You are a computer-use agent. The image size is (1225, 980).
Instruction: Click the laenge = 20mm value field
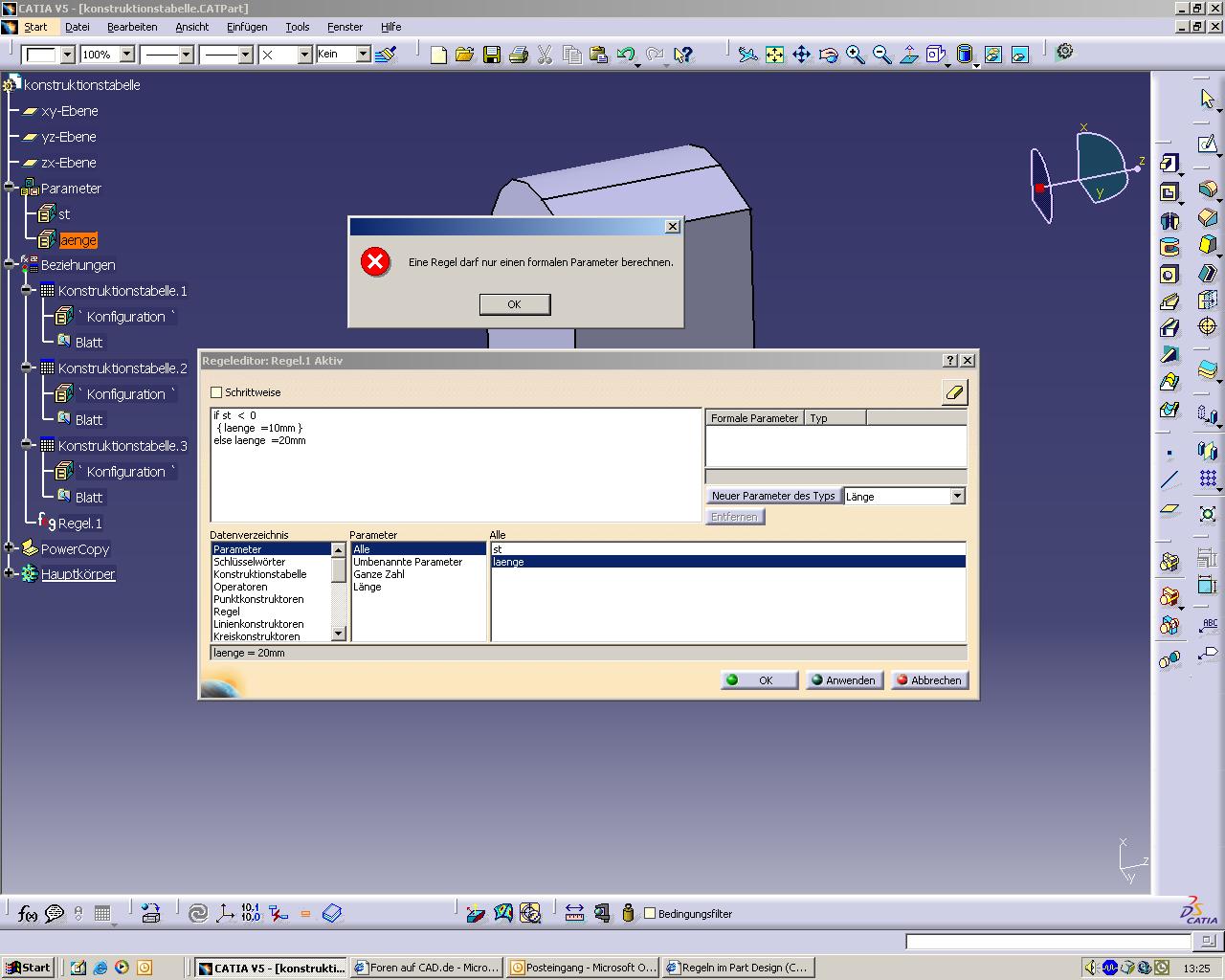coord(589,653)
